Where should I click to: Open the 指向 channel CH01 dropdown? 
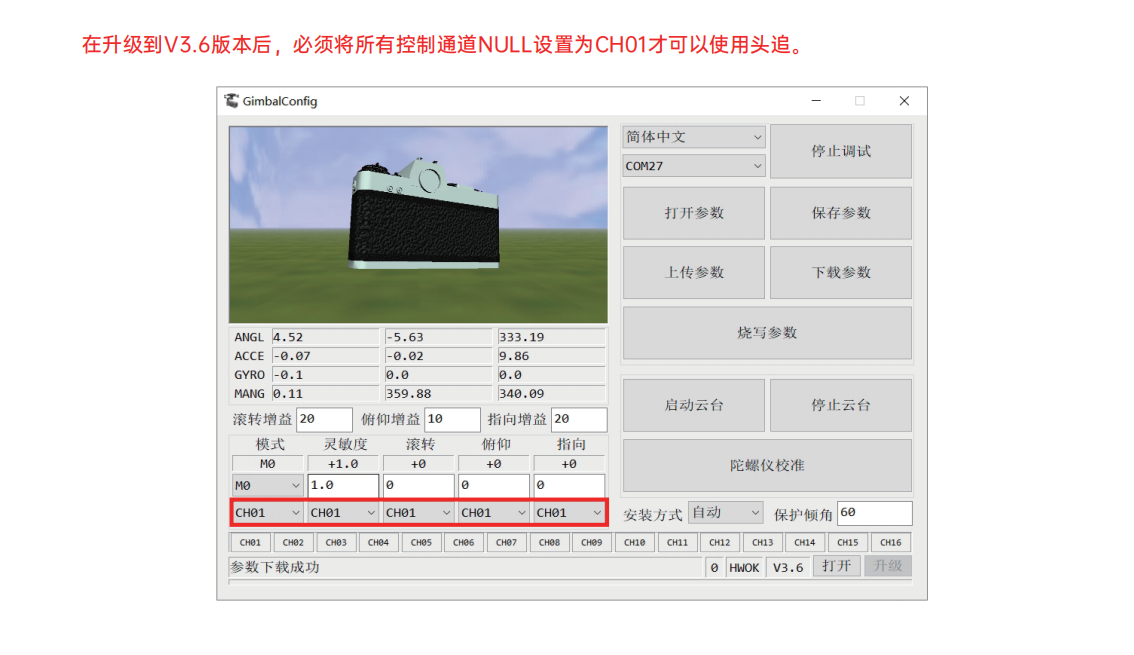569,513
